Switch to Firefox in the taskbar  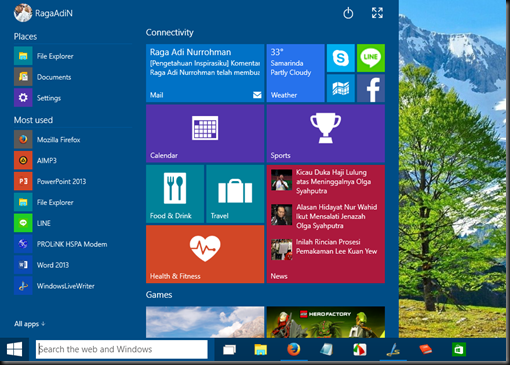pyautogui.click(x=294, y=350)
